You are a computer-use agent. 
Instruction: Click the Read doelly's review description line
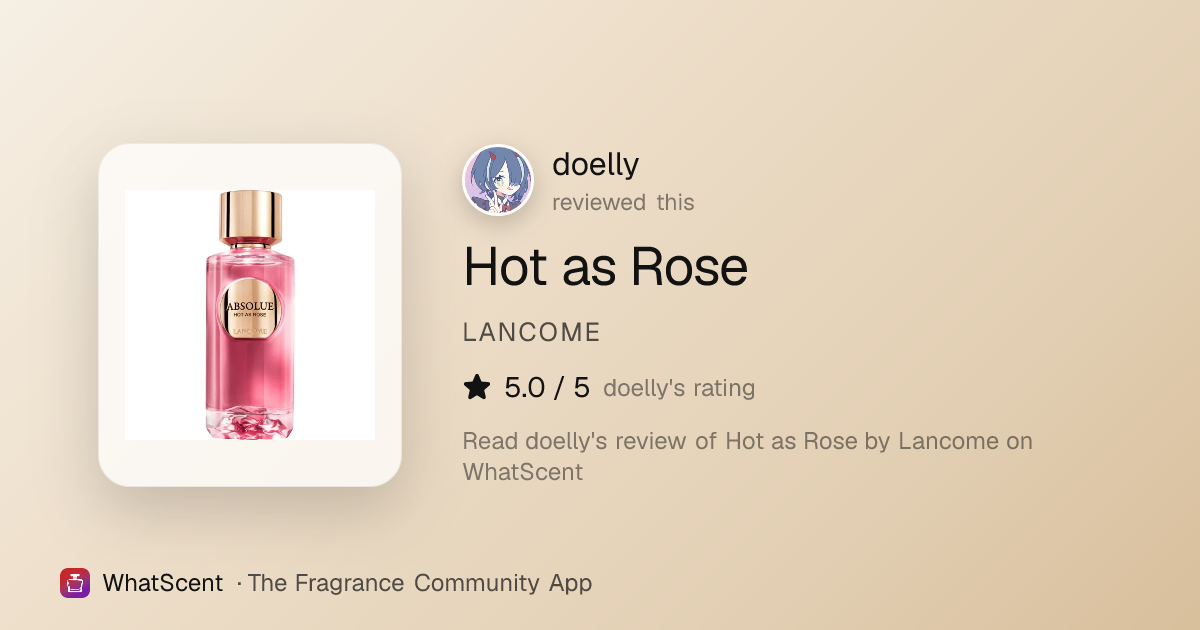coord(748,456)
